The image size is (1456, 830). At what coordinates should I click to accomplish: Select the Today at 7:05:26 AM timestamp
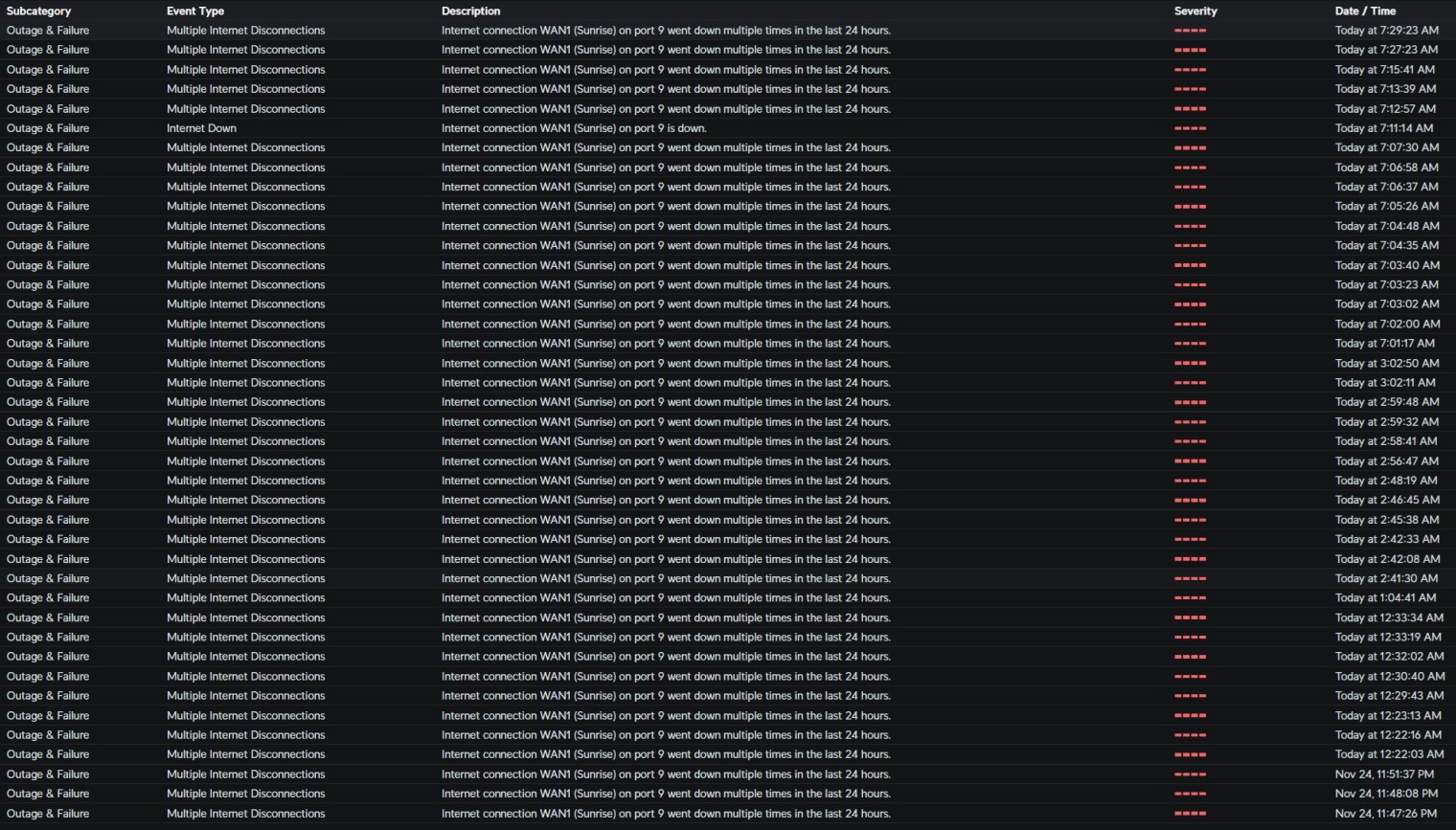tap(1386, 207)
